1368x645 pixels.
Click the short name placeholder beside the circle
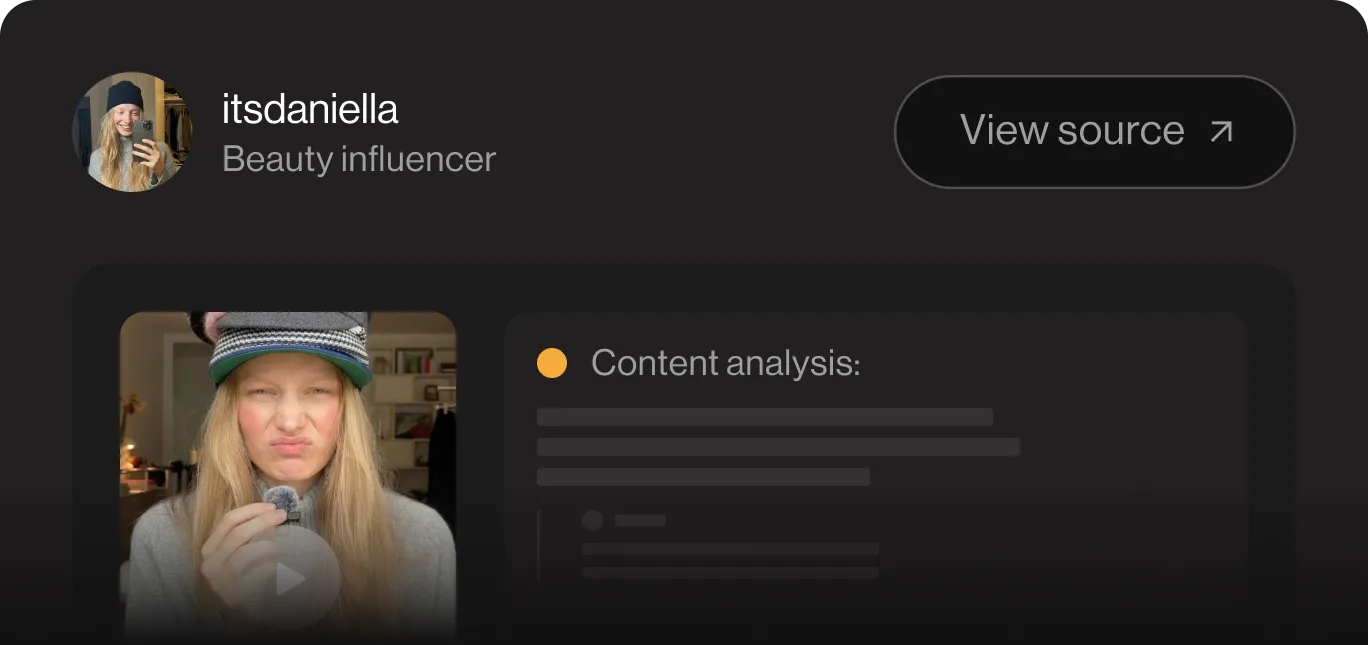[x=640, y=520]
